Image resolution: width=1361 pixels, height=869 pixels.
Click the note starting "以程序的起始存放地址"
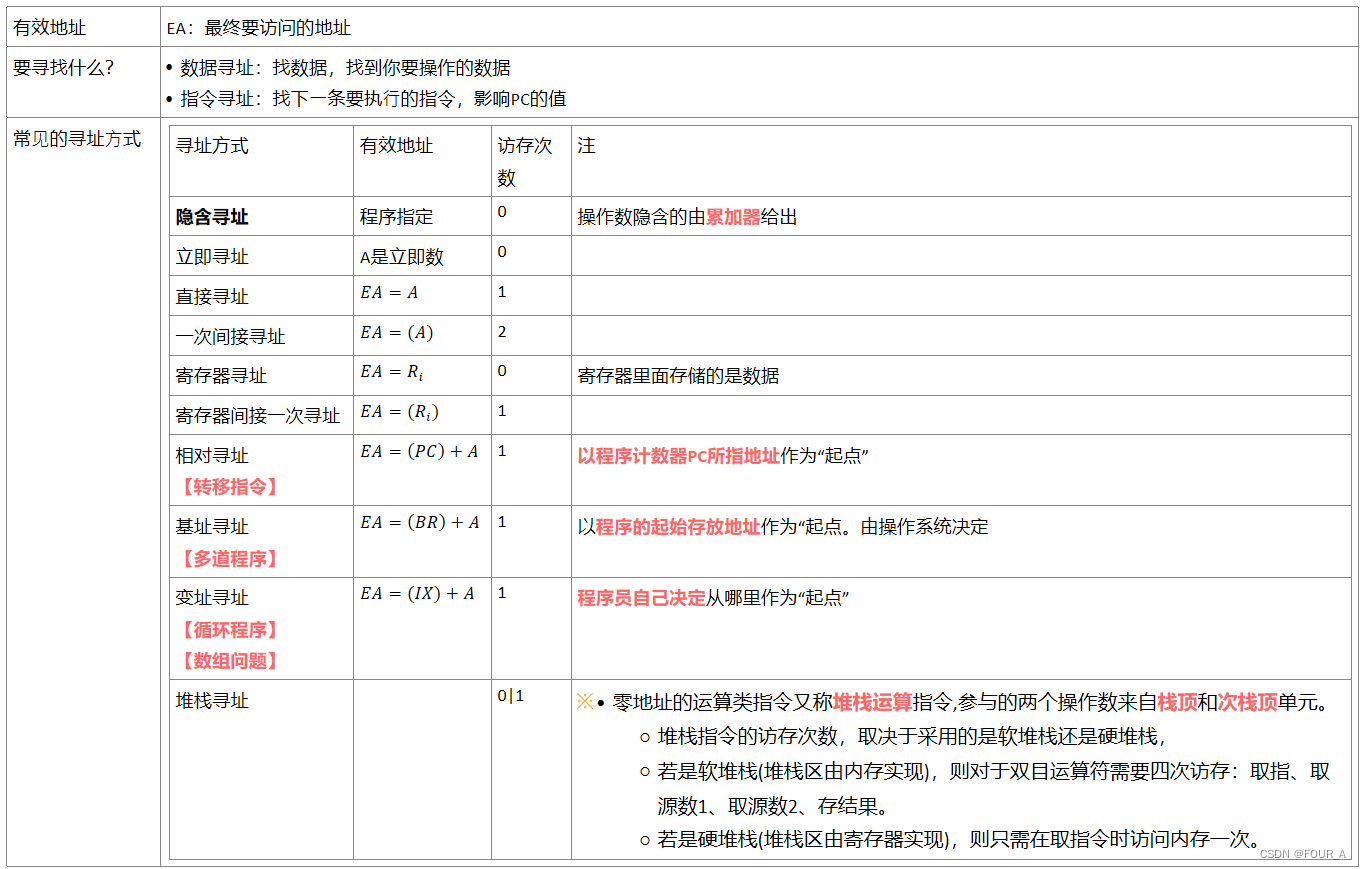tap(782, 527)
